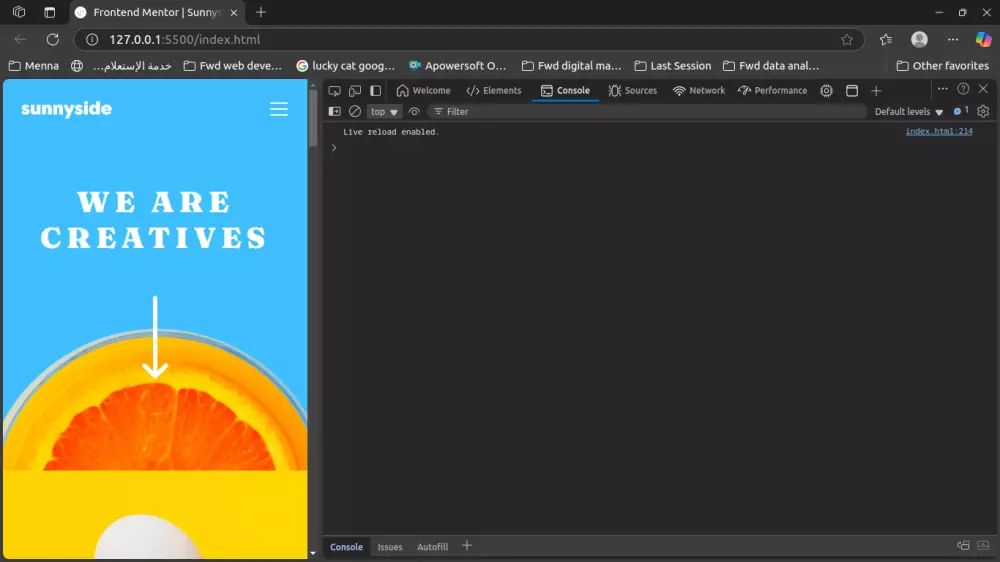Screen dimensions: 1000x562
Task: Open the lucky cat goog... bookmark
Action: [346, 66]
